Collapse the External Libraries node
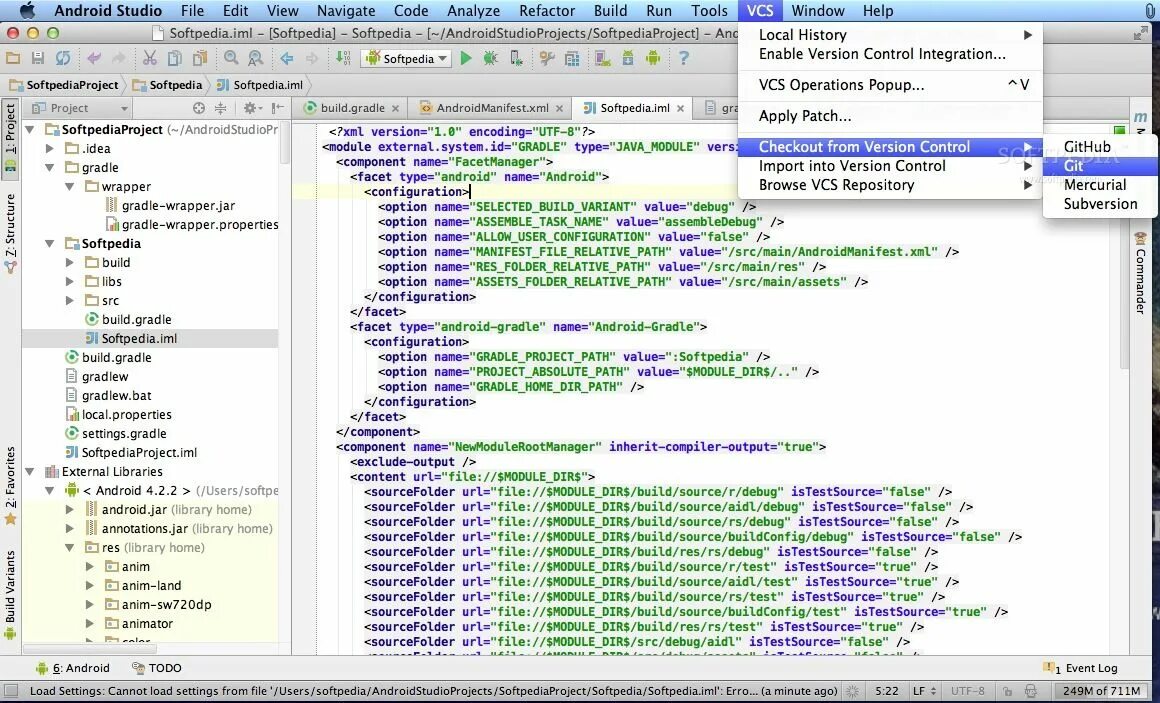This screenshot has height=703, width=1160. [x=30, y=471]
